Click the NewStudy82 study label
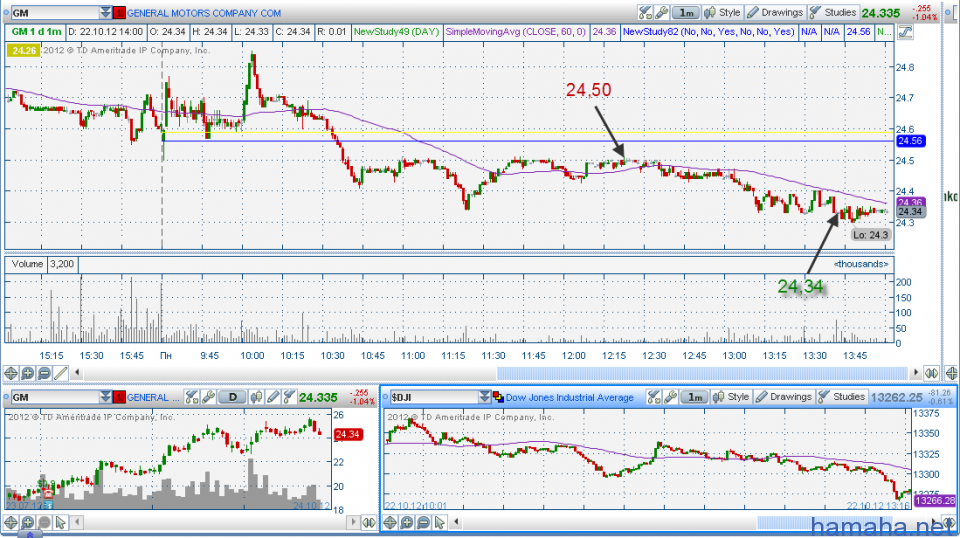This screenshot has height=538, width=960. [x=708, y=32]
